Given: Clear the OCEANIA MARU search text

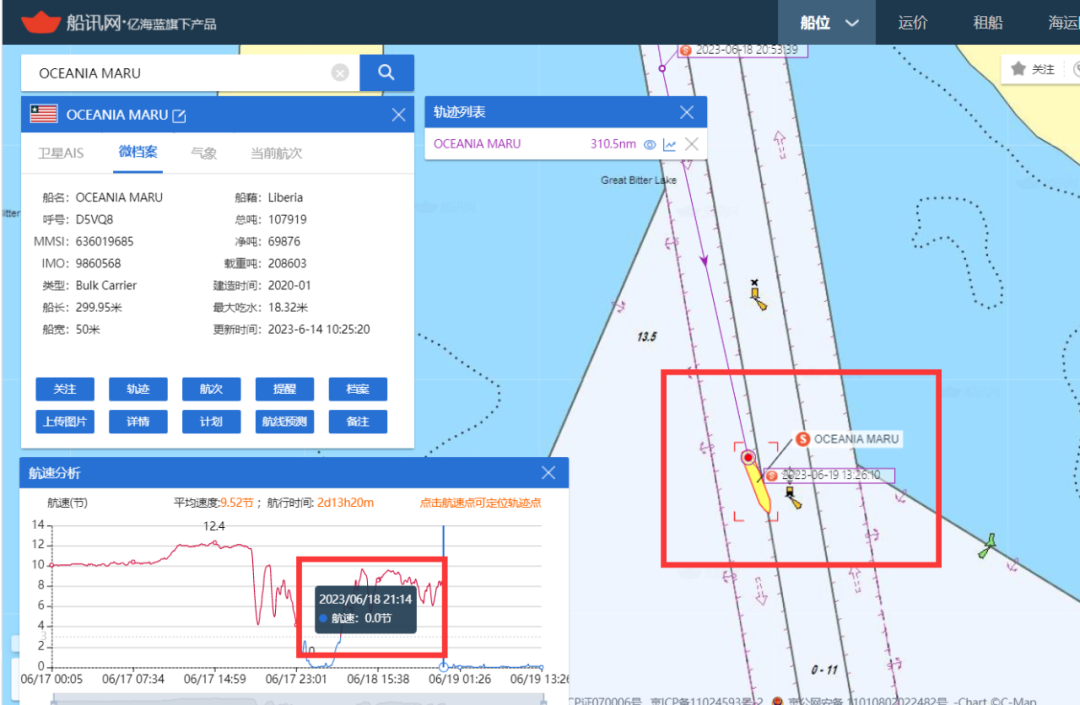Looking at the screenshot, I should 340,73.
